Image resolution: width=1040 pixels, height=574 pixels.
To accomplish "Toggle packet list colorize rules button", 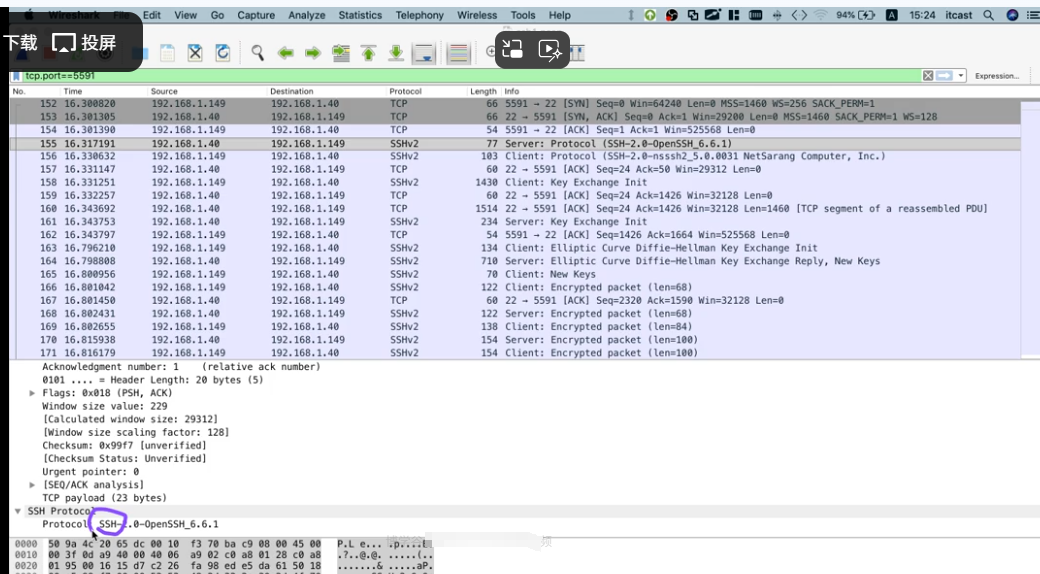I will [459, 52].
